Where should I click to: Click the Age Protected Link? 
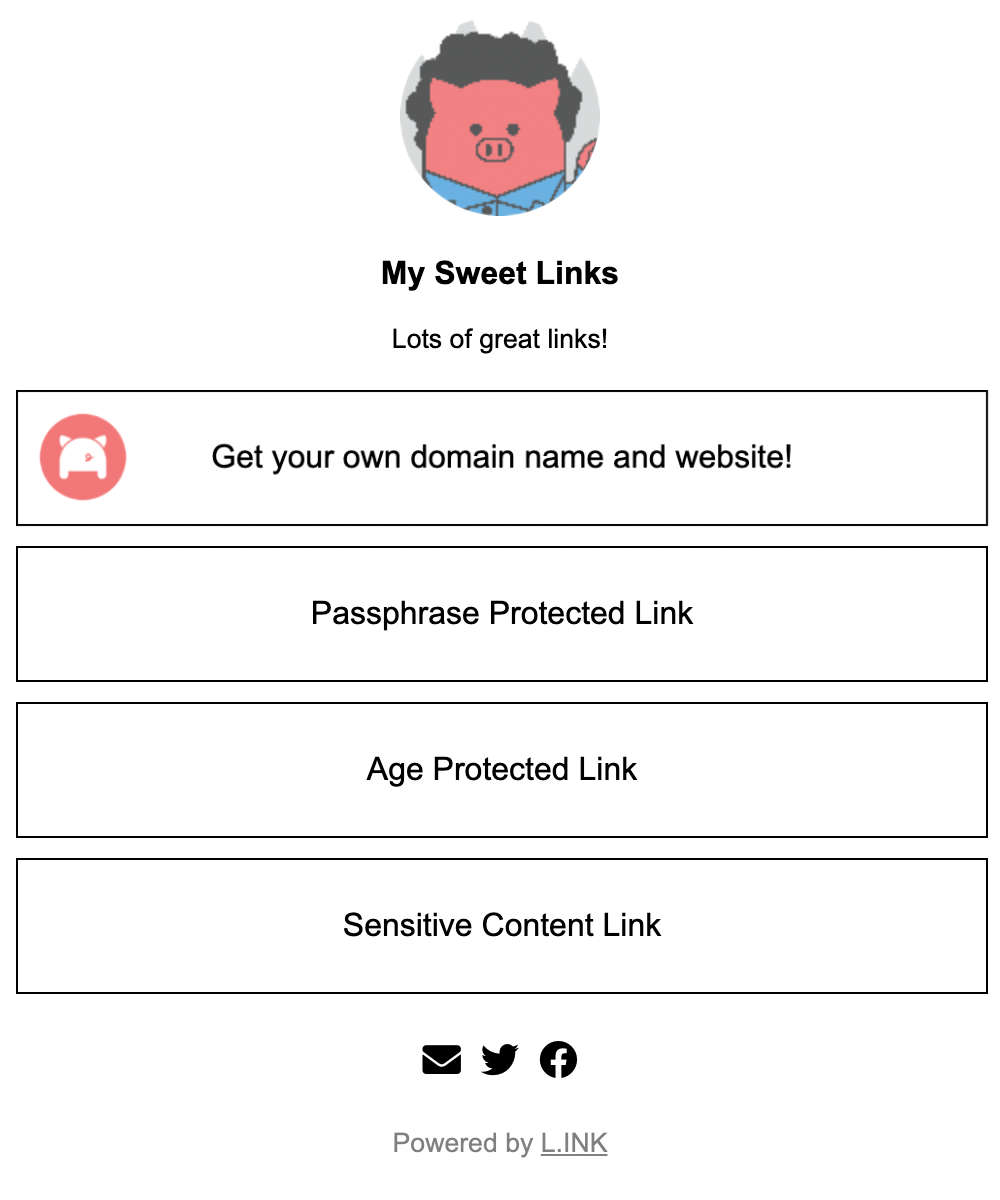(x=500, y=769)
